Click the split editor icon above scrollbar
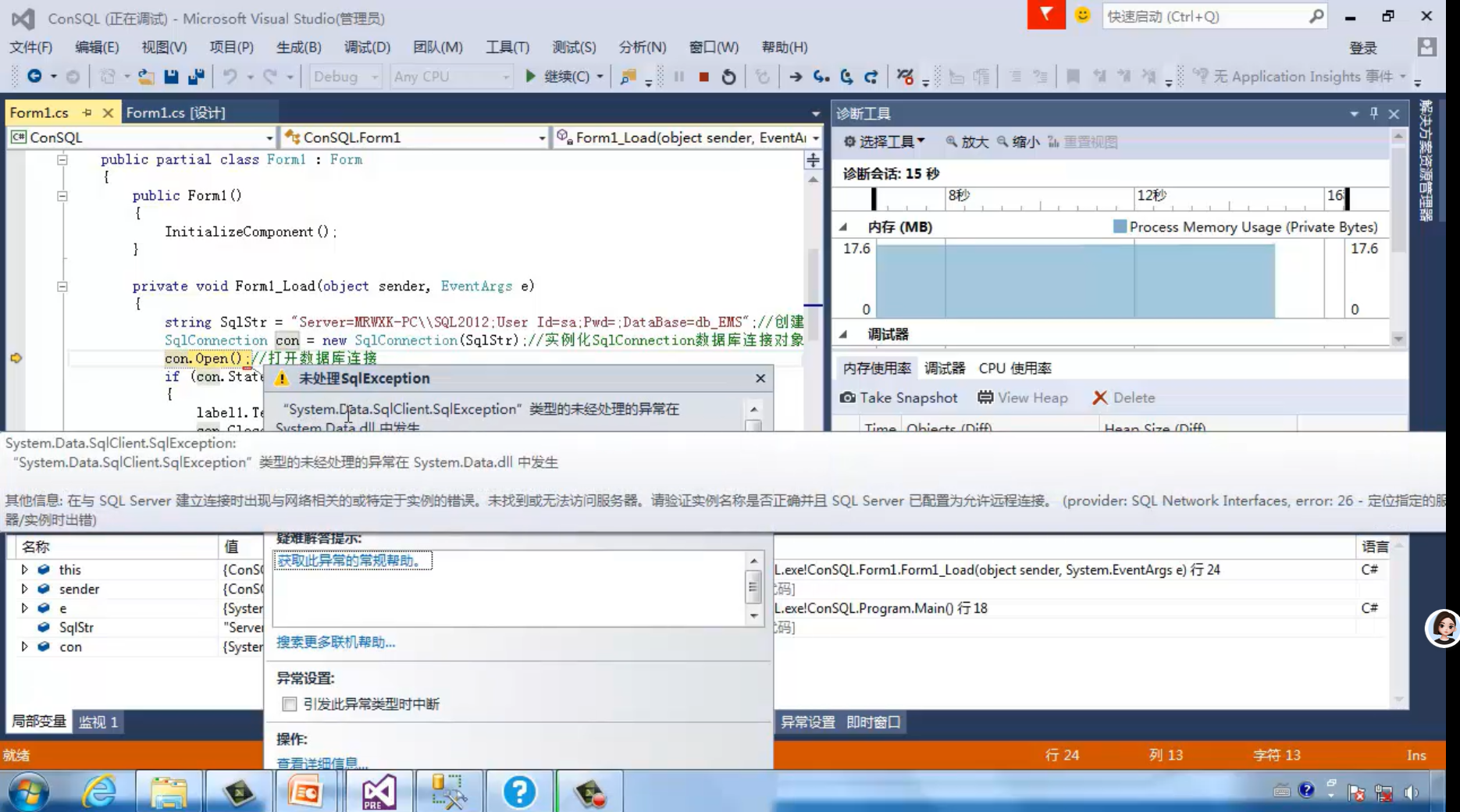Screen dimensions: 1460x812 click(x=813, y=160)
